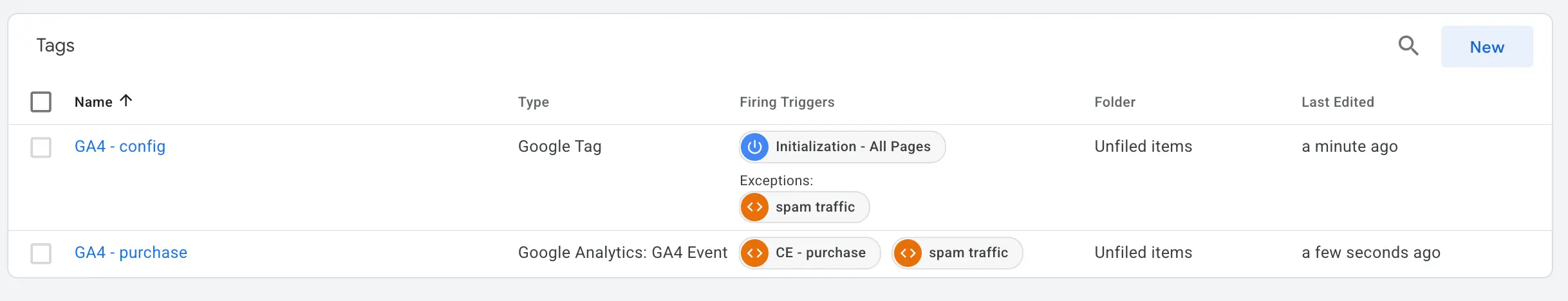Sort by the Folder column header

(1115, 102)
